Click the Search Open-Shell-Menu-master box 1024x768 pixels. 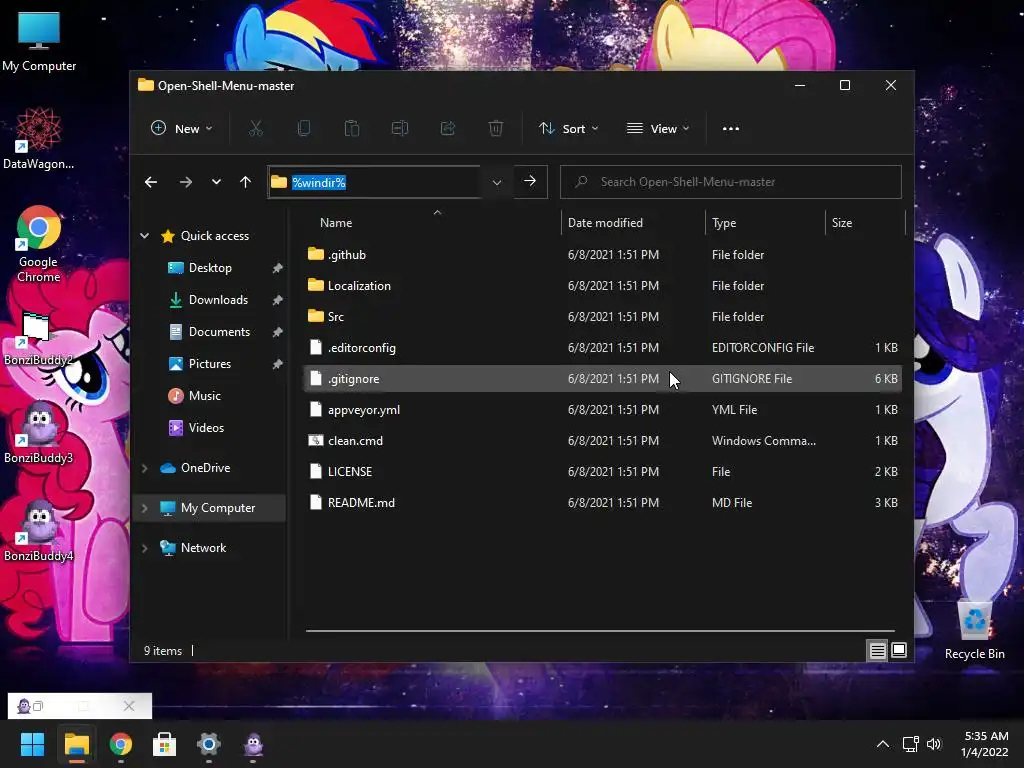coord(730,182)
